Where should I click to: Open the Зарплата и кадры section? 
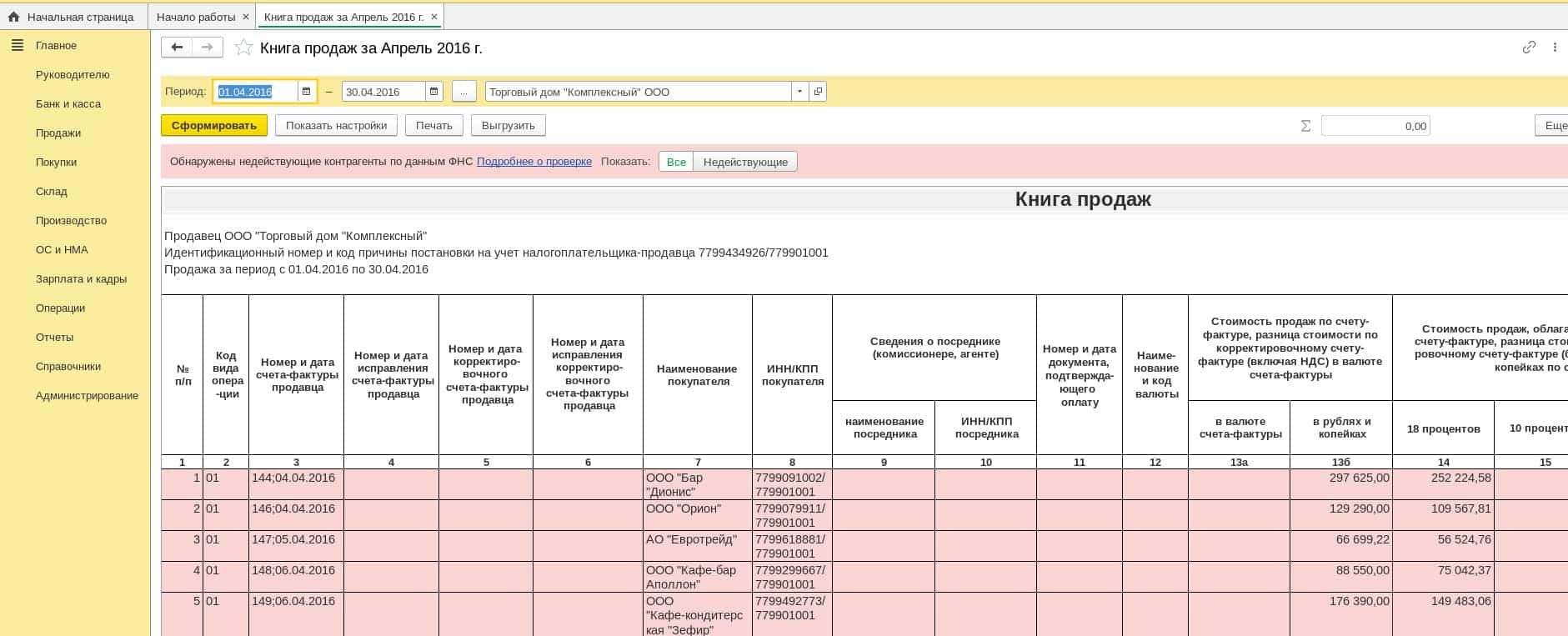click(x=82, y=278)
